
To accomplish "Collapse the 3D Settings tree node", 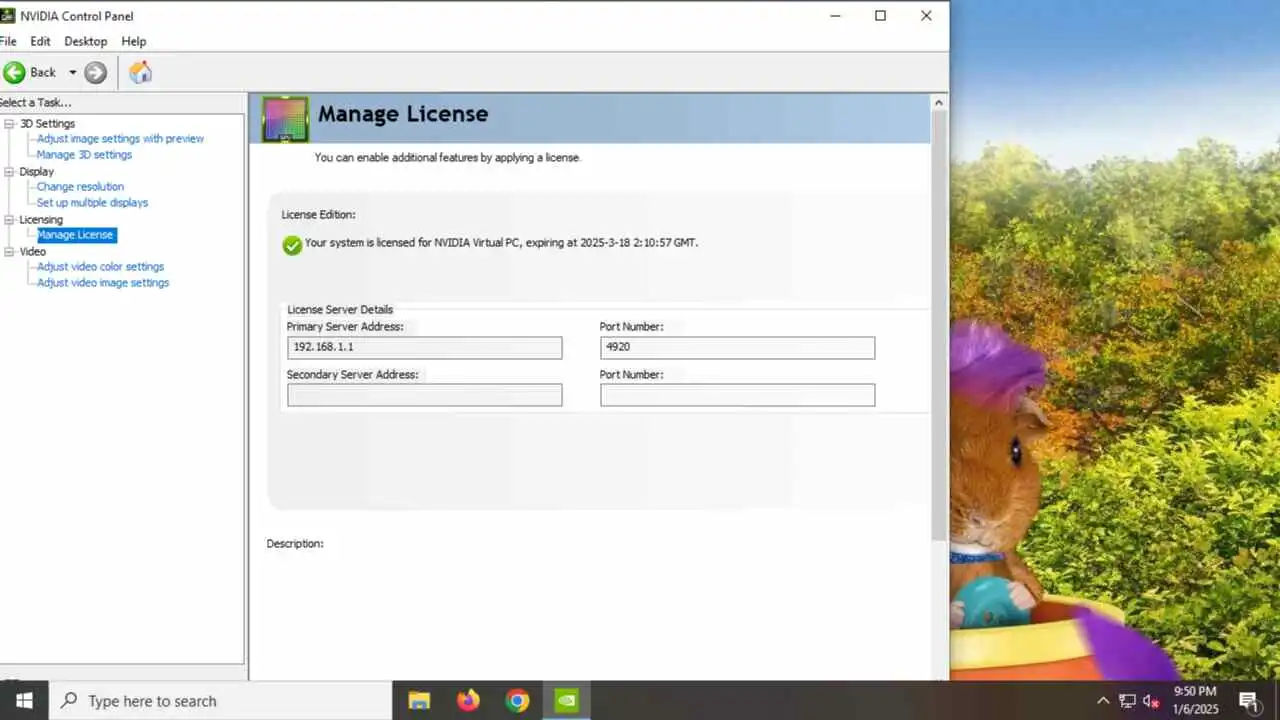I will click(10, 124).
